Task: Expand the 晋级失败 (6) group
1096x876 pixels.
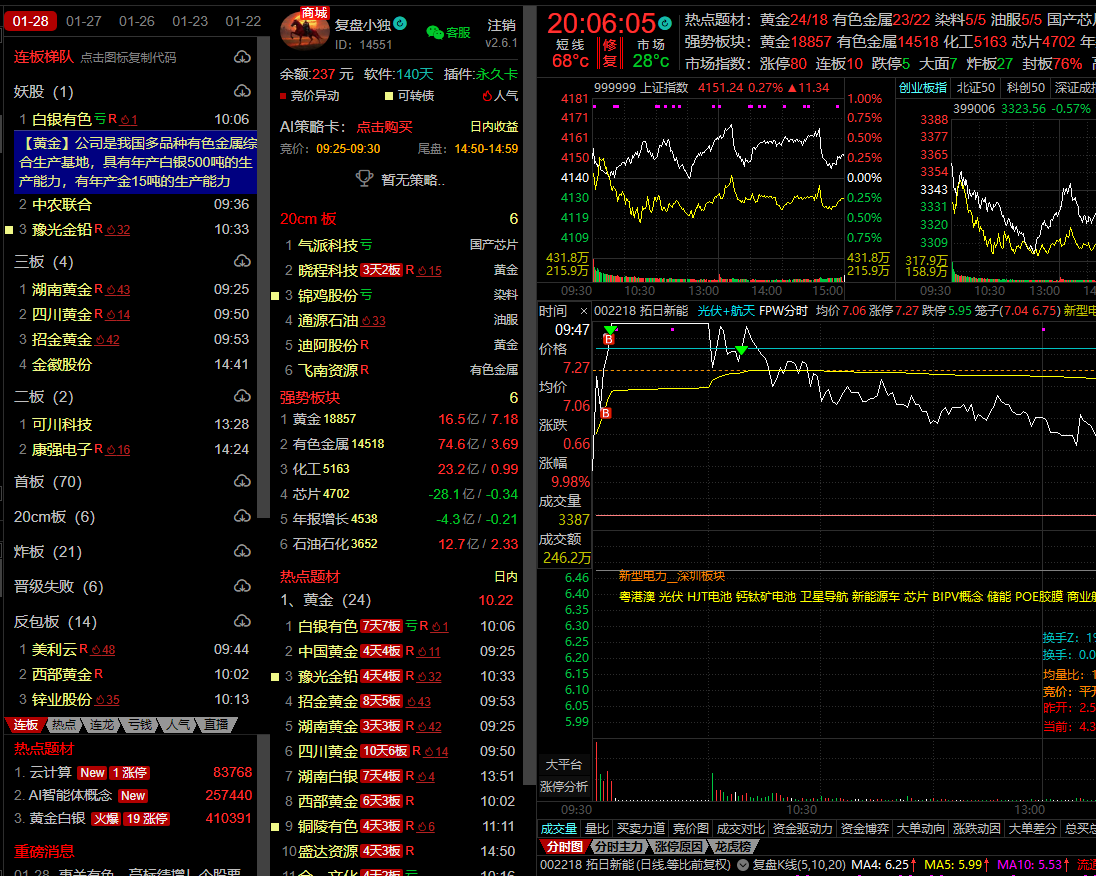Action: (x=58, y=586)
